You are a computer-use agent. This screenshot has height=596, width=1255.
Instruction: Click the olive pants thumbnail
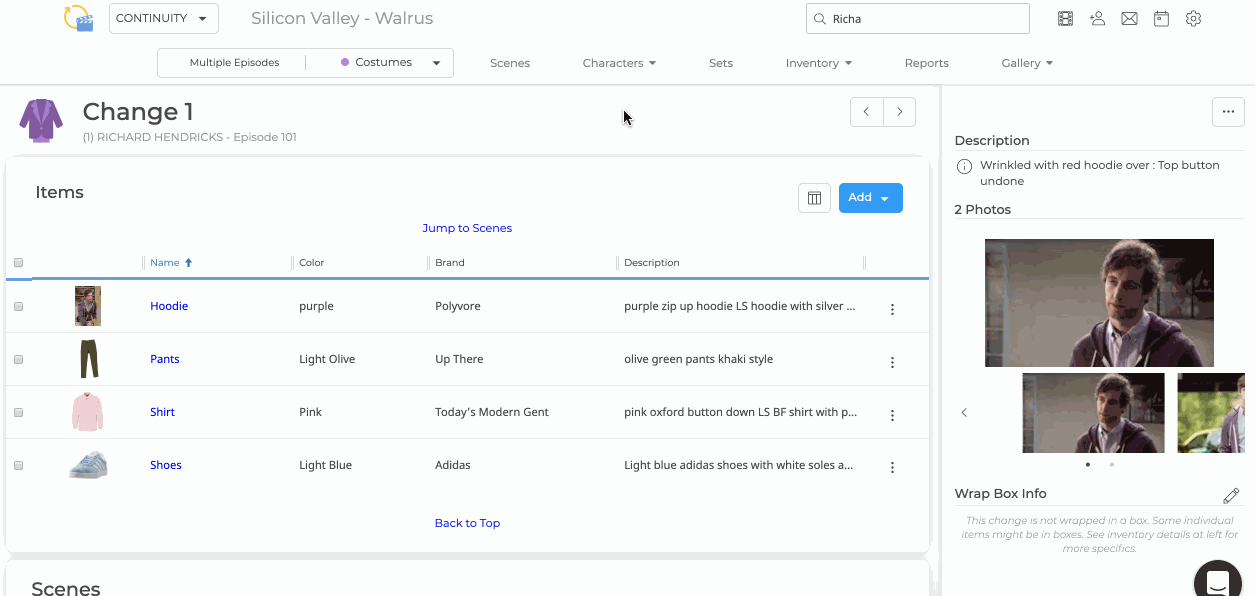tap(89, 359)
